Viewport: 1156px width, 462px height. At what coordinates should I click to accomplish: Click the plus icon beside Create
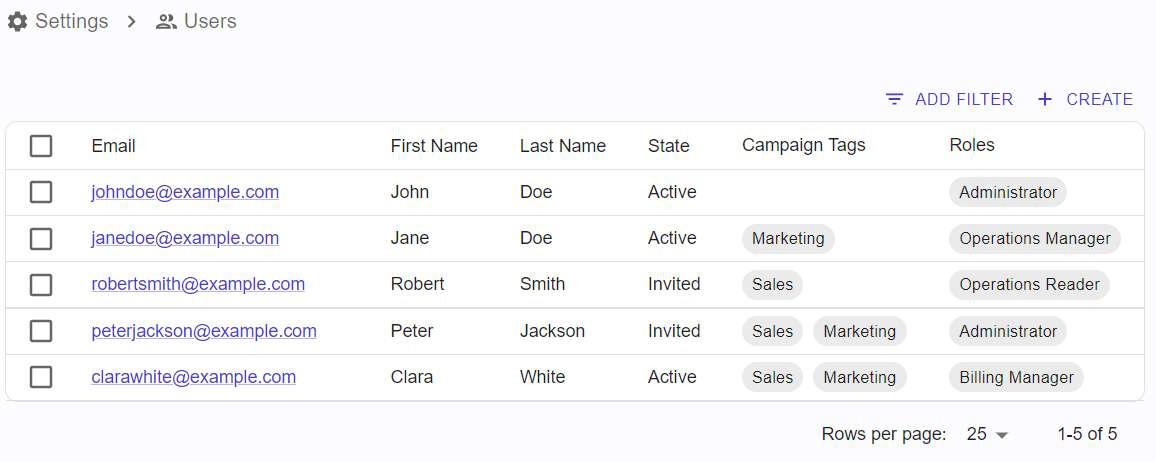[1045, 99]
